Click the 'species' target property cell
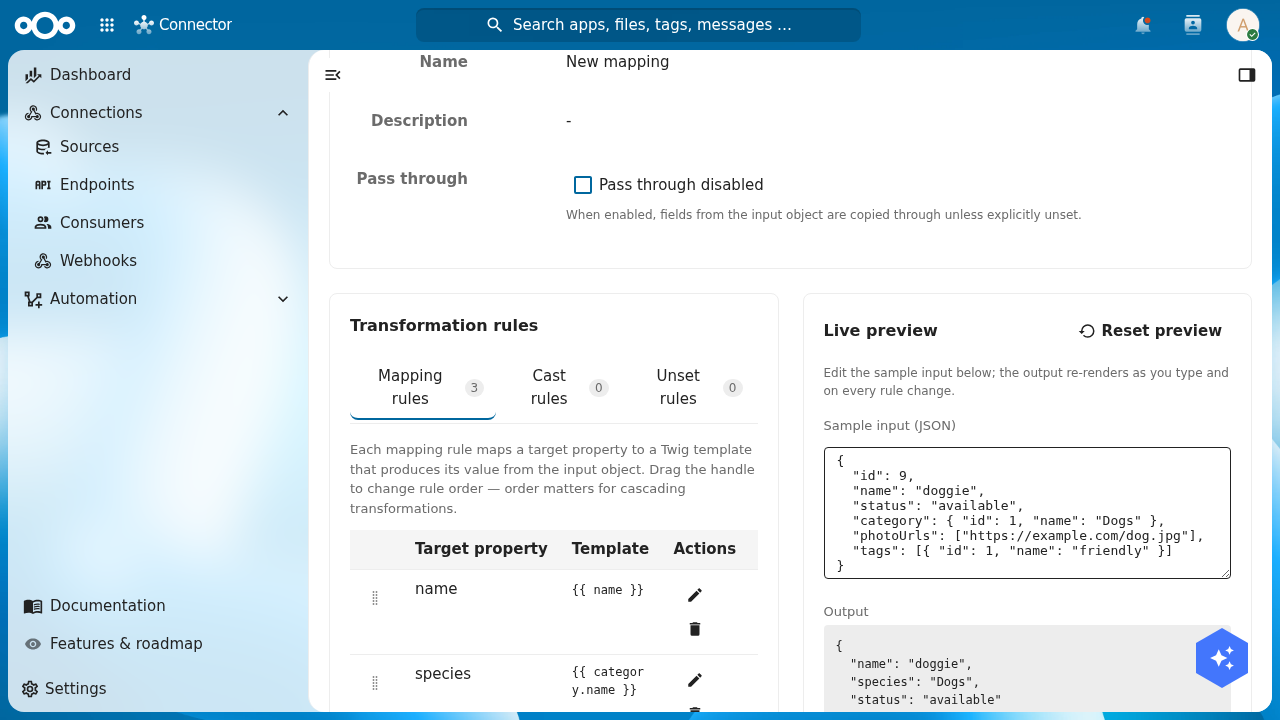Image resolution: width=1280 pixels, height=720 pixels. (x=443, y=674)
